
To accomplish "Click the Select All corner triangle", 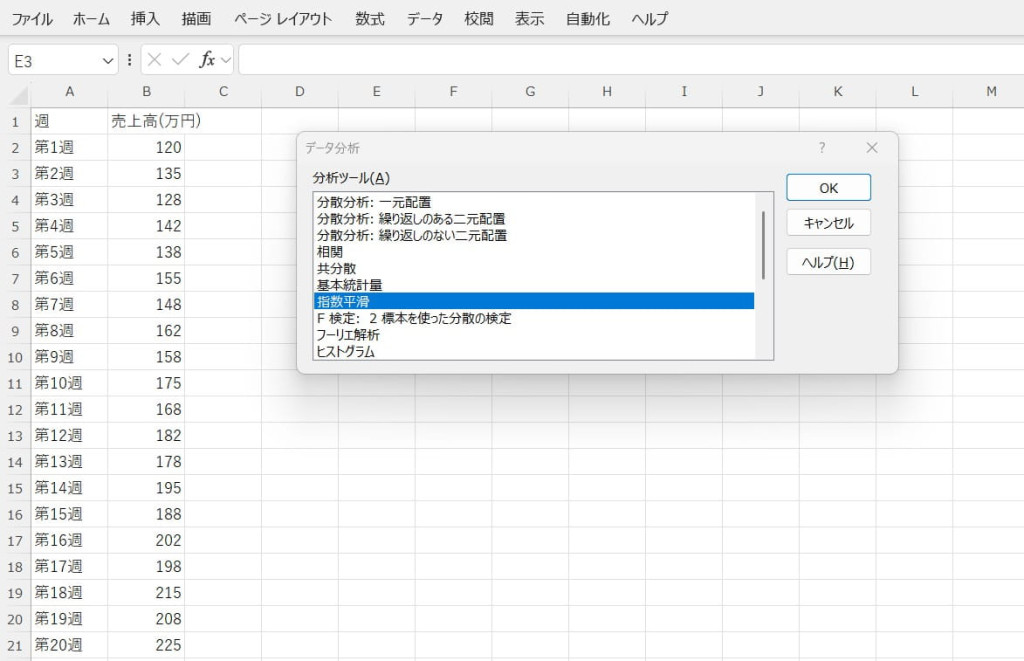I will click(x=19, y=94).
